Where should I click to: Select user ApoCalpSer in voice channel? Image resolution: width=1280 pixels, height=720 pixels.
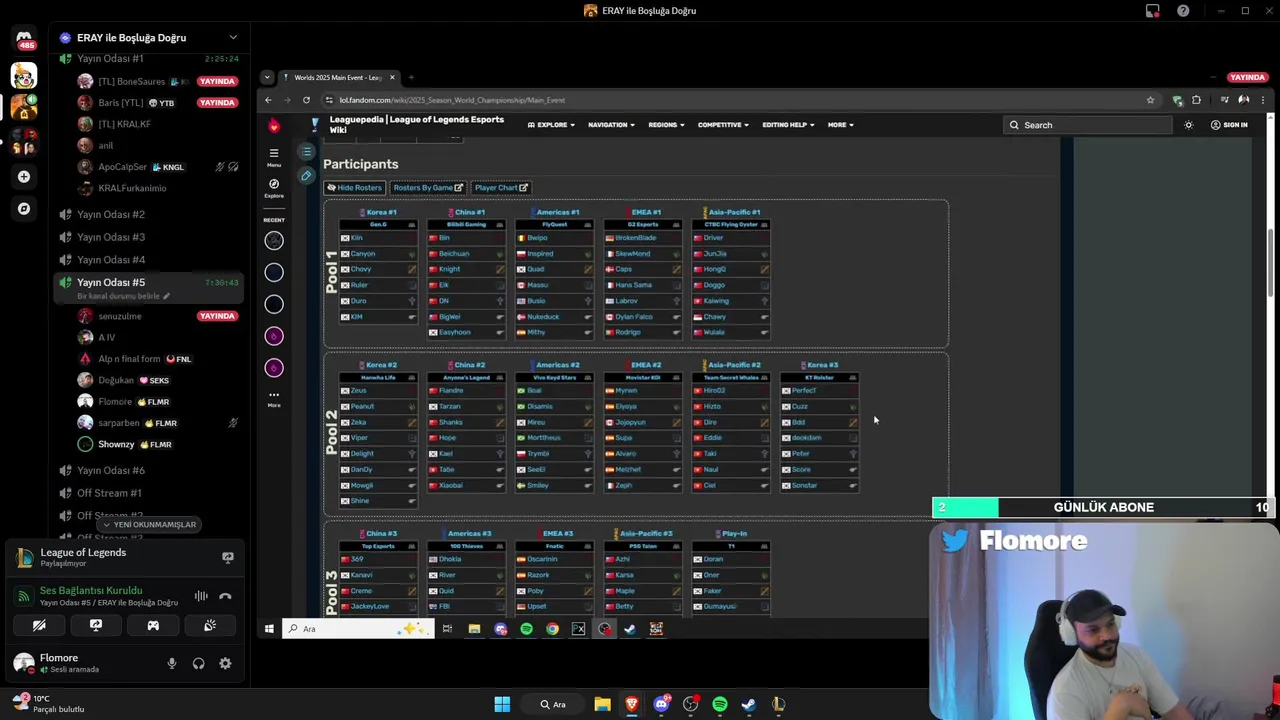122,167
